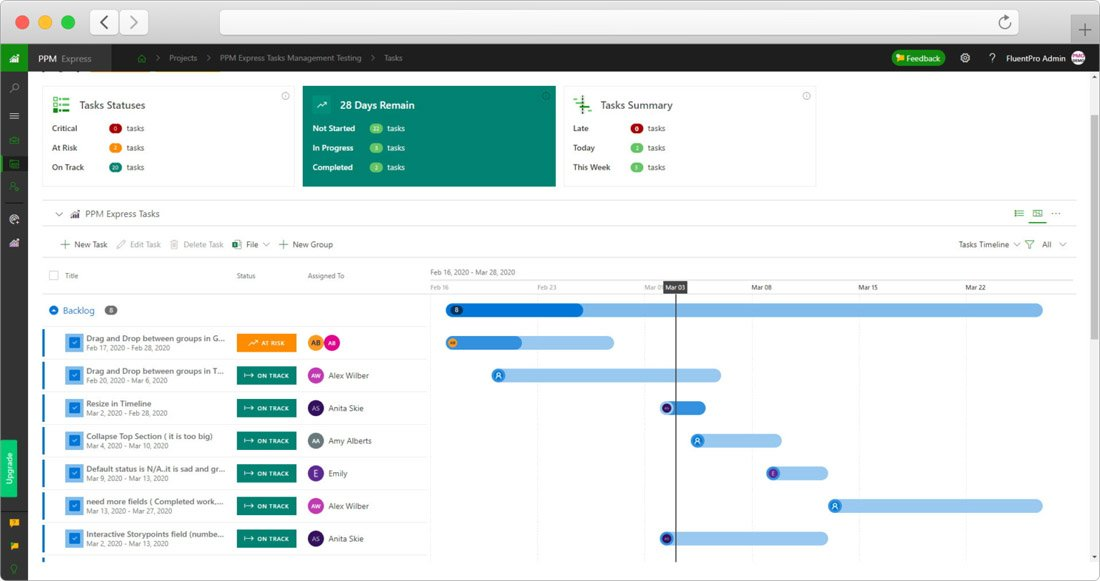This screenshot has width=1100, height=581.
Task: Open PPM Express Tasks Management Testing breadcrumb
Action: click(x=290, y=58)
